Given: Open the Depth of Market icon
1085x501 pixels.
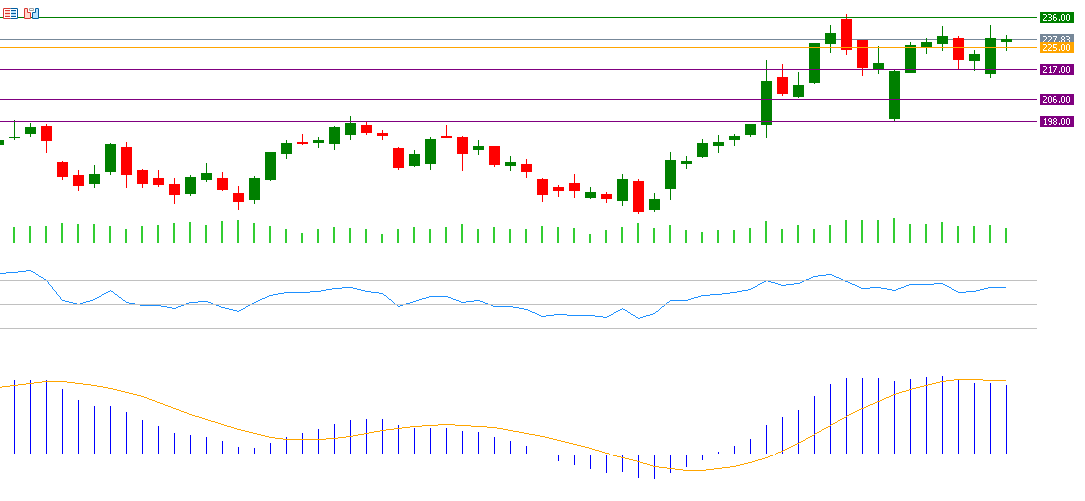Looking at the screenshot, I should 31,13.
